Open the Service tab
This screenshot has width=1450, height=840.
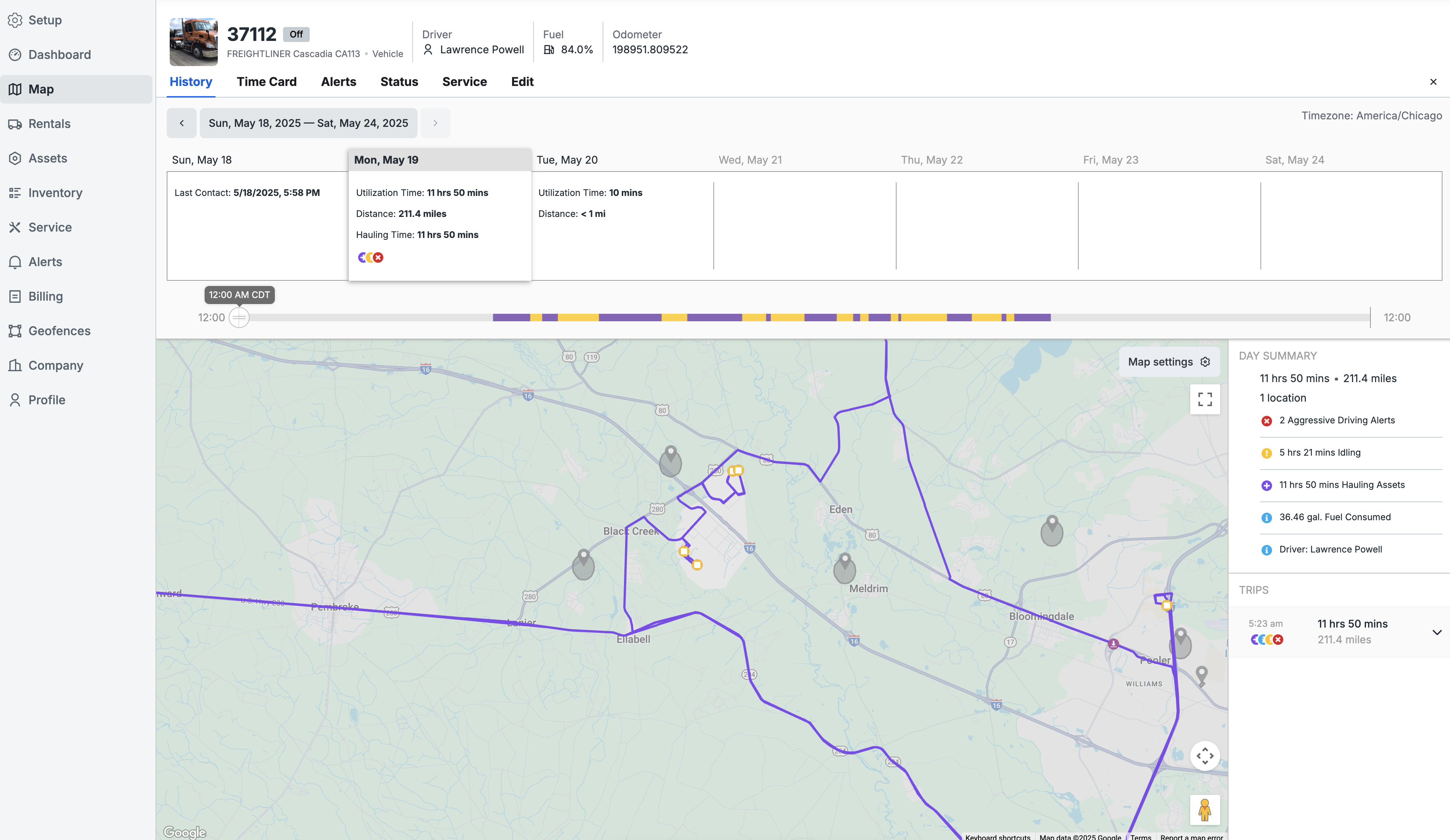(464, 82)
